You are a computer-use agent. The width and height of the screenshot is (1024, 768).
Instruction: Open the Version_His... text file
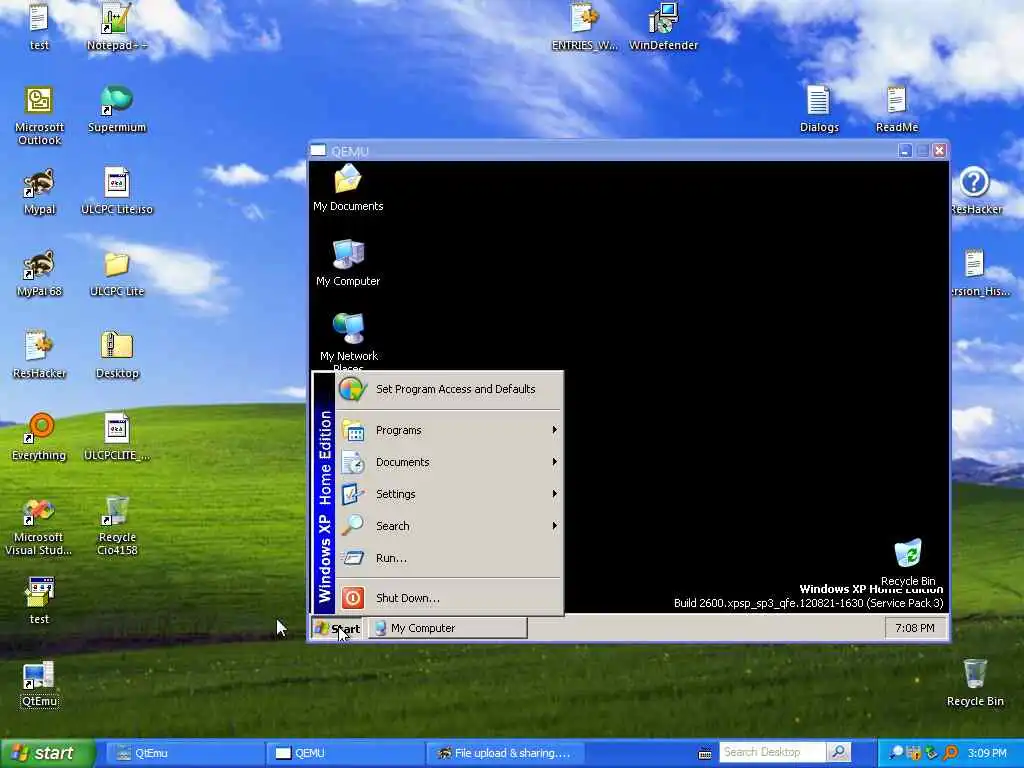coord(976,273)
